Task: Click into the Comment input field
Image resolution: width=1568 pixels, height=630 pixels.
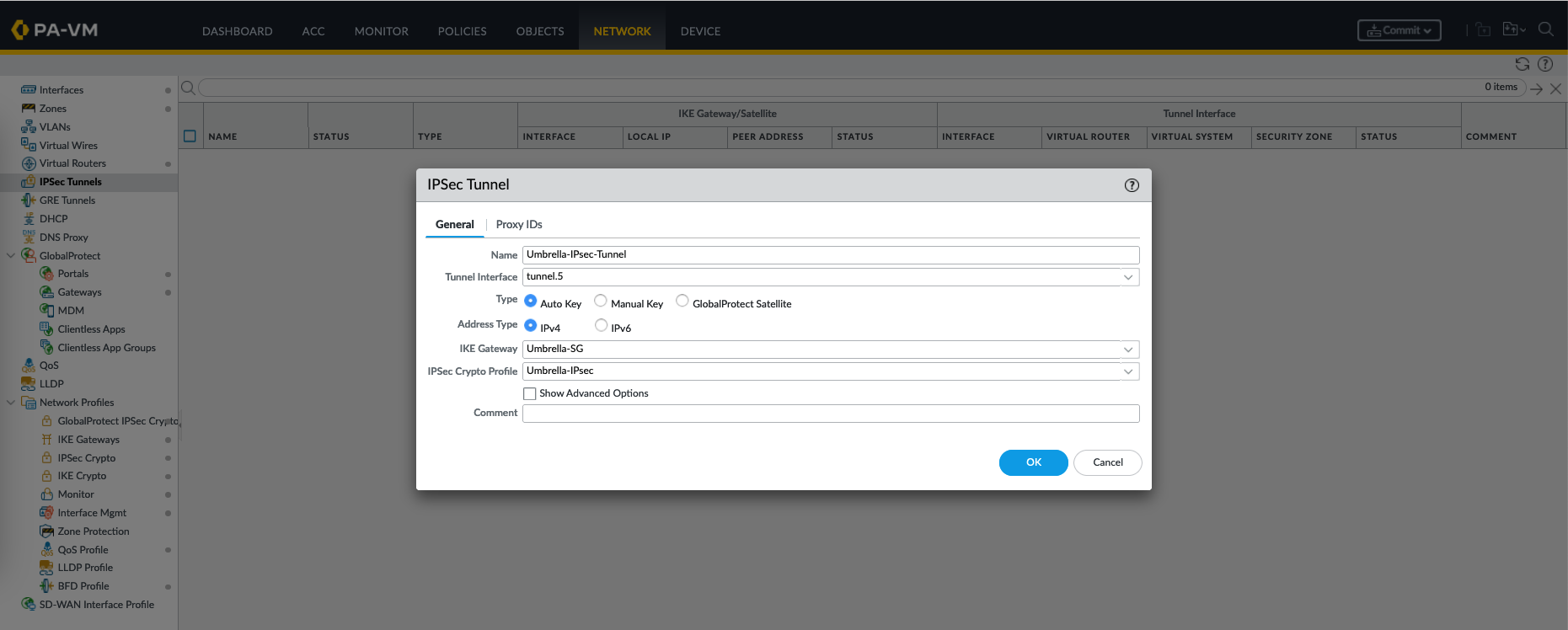Action: tap(830, 414)
